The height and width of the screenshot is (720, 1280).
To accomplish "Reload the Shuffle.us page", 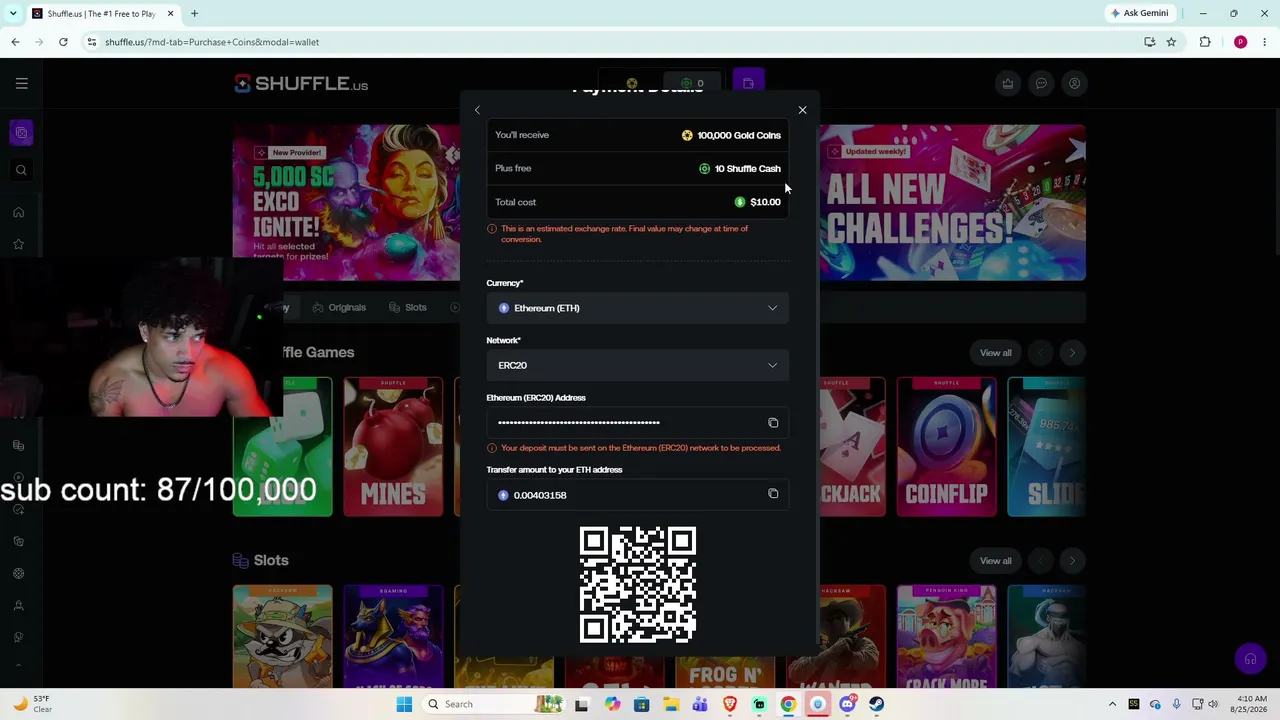I will (x=63, y=42).
